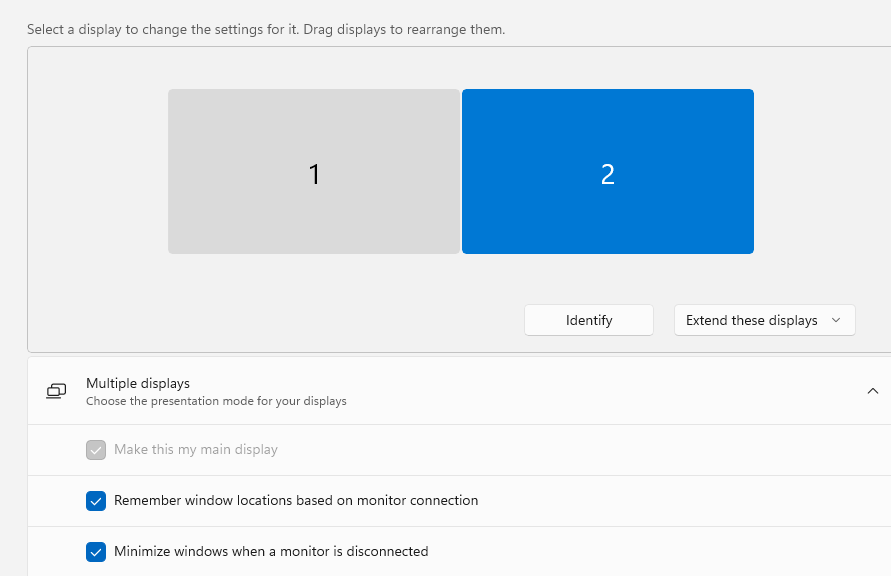Viewport: 891px width, 576px height.
Task: Click the number 1 on the gray display
Action: 313,173
